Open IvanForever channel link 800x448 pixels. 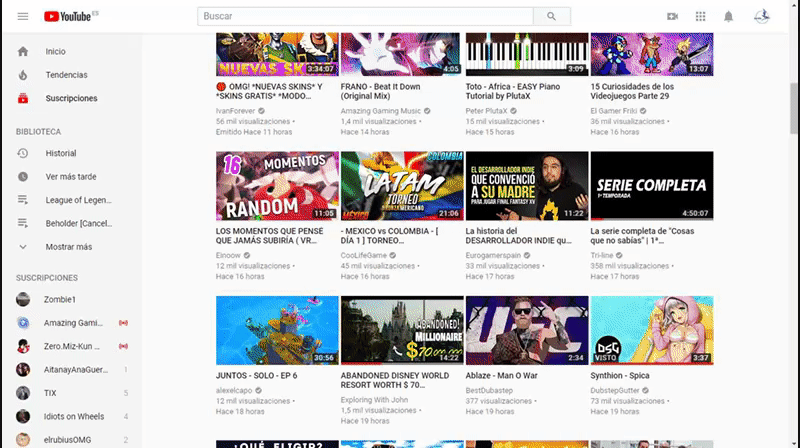point(235,111)
